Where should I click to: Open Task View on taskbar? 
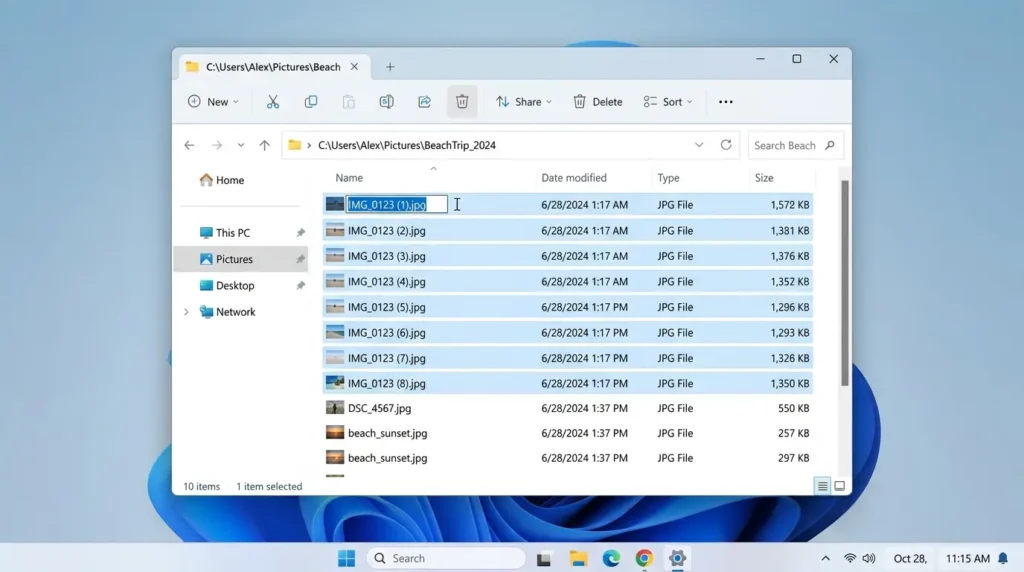pos(544,558)
